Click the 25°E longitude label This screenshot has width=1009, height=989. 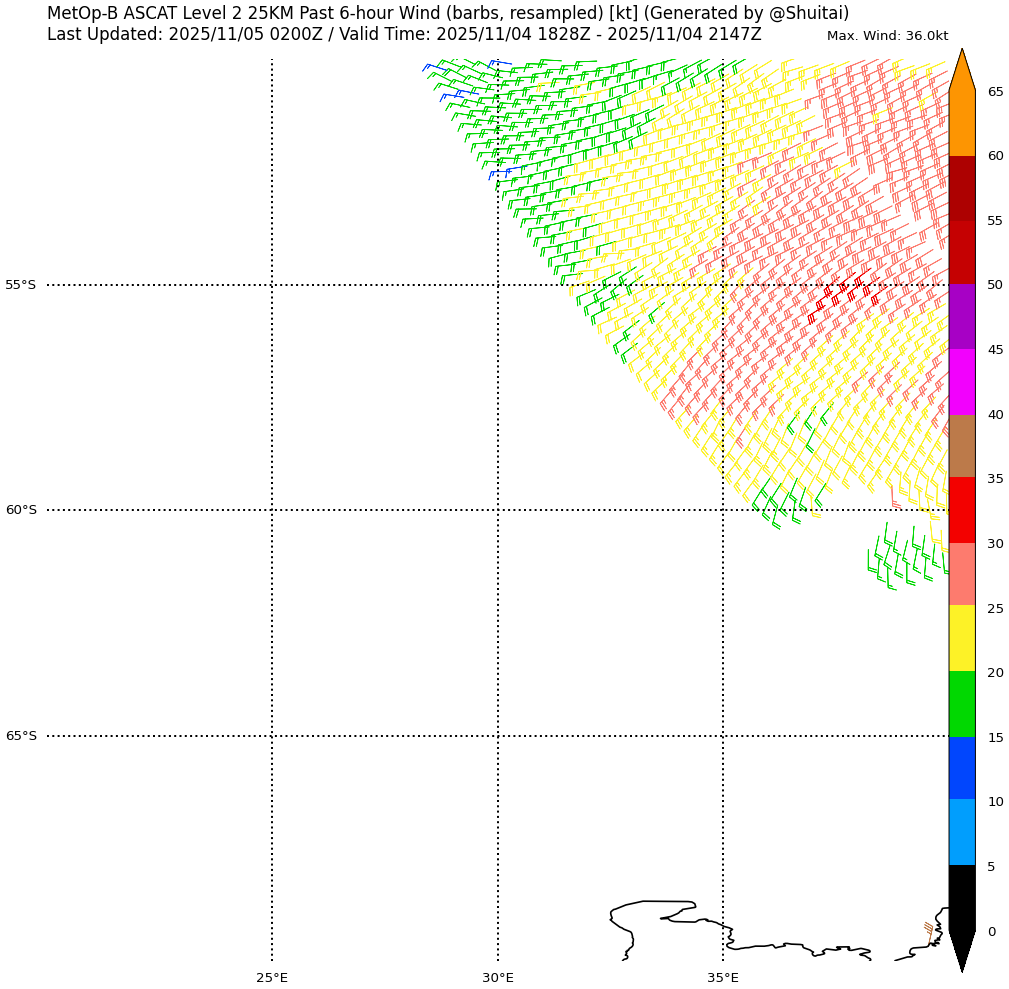click(x=271, y=977)
